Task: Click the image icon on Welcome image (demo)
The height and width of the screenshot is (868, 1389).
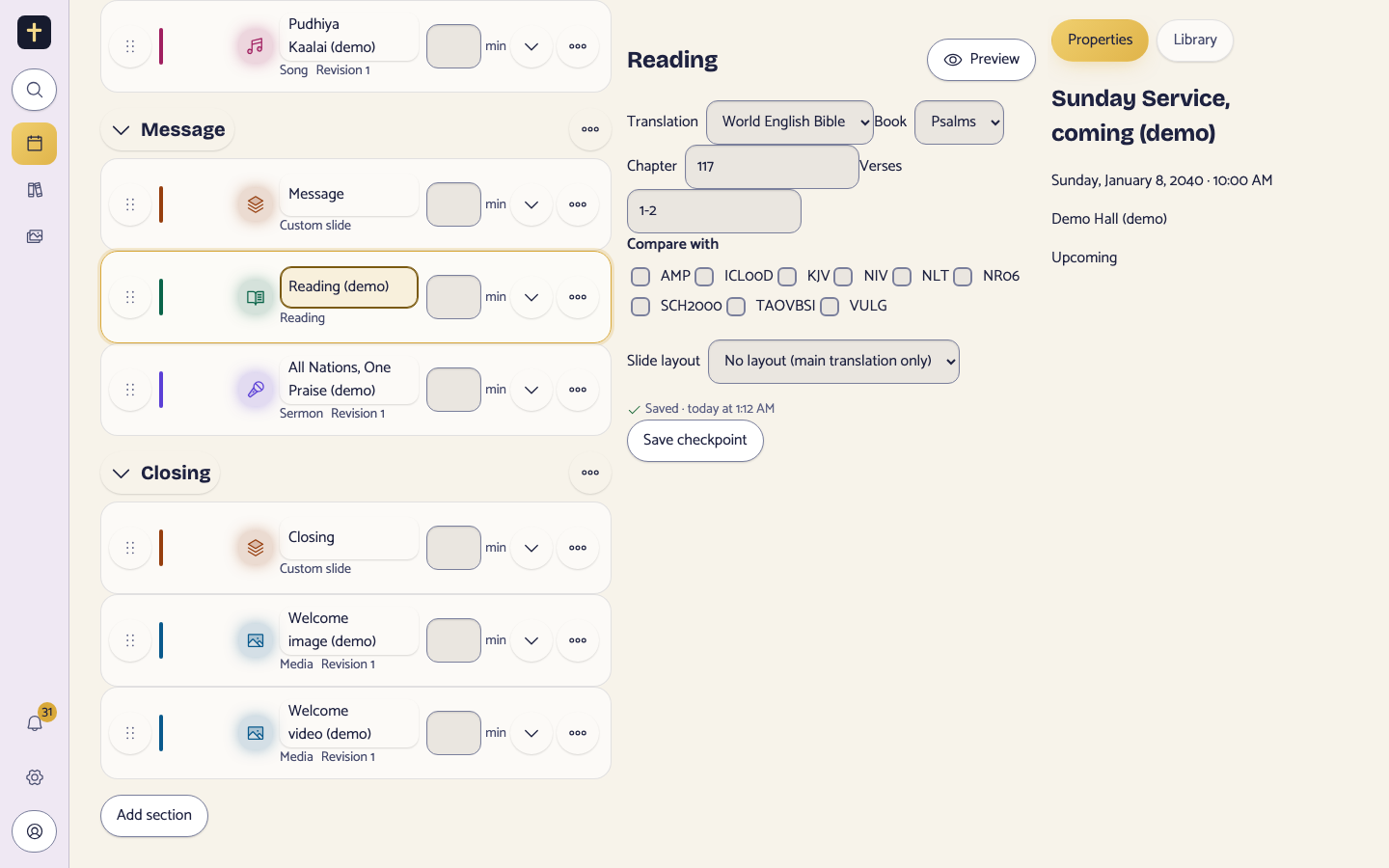Action: pyautogui.click(x=256, y=640)
